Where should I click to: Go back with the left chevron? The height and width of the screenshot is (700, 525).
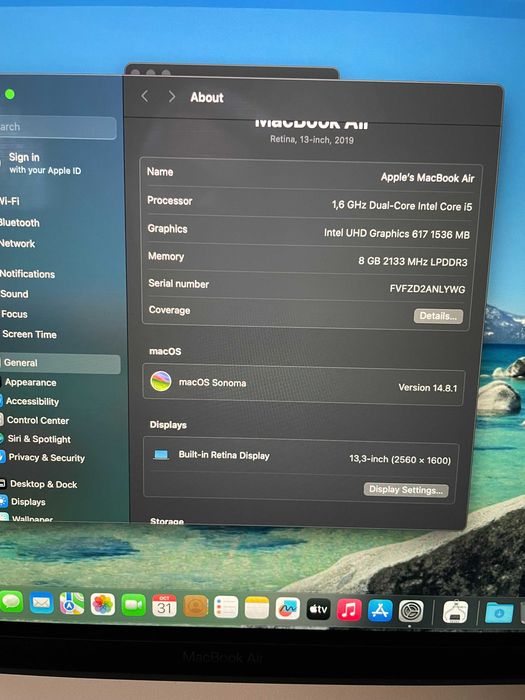pyautogui.click(x=144, y=96)
